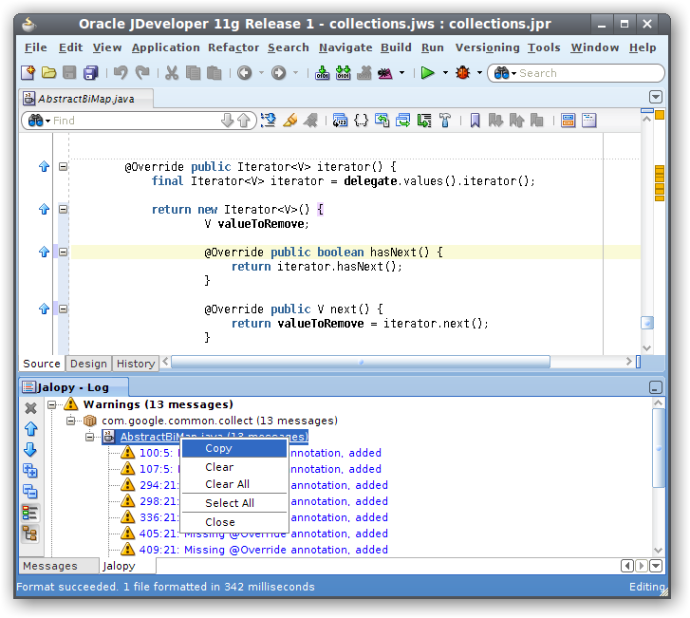Undo the last action
This screenshot has height=618, width=690.
click(x=120, y=73)
